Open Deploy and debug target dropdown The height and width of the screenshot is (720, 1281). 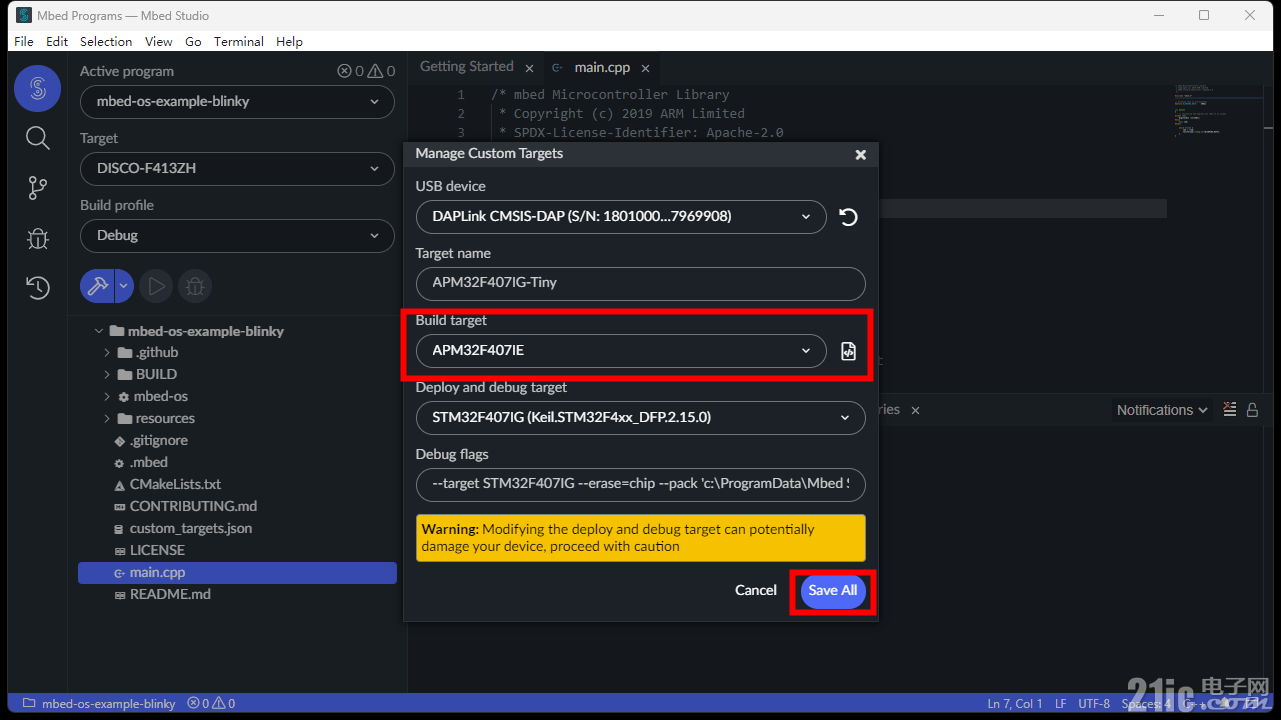(640, 418)
